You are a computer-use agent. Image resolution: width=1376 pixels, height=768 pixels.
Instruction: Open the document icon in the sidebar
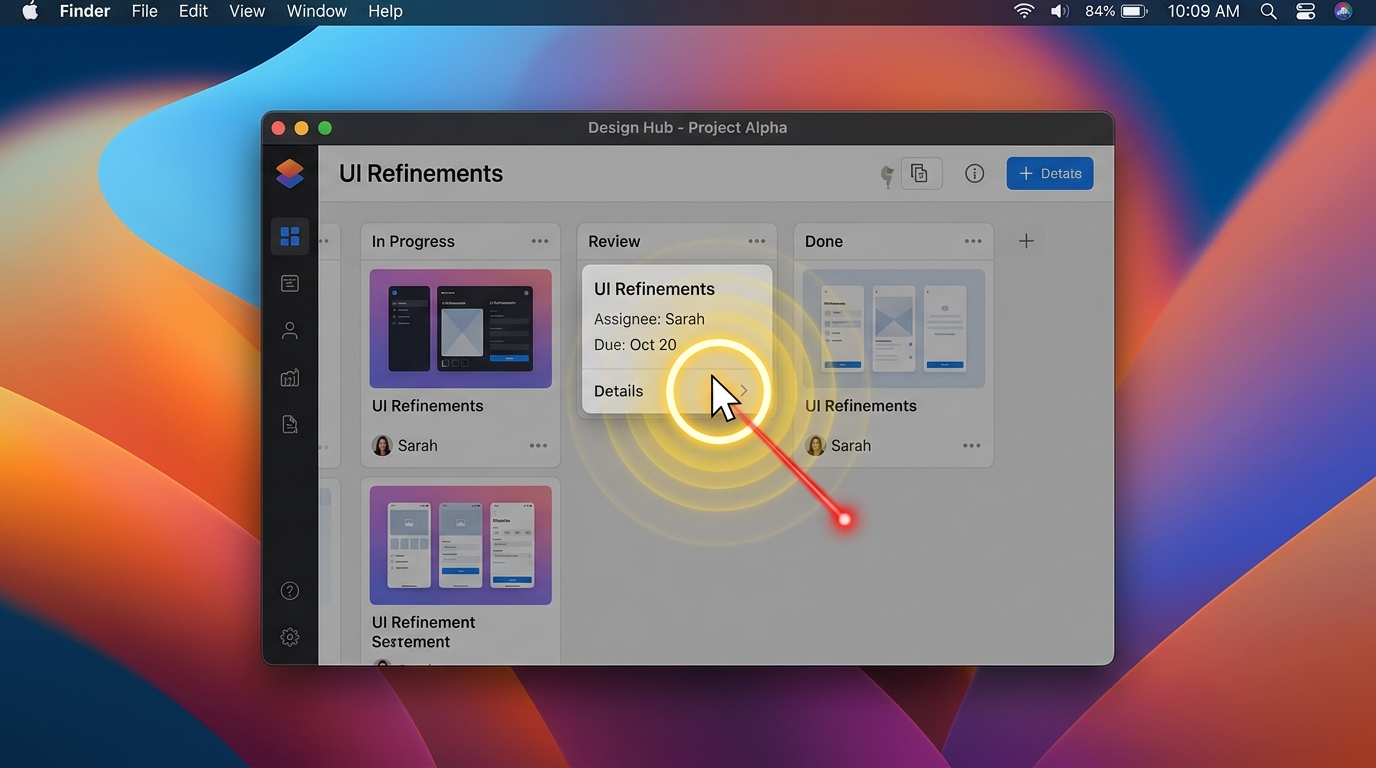[290, 425]
